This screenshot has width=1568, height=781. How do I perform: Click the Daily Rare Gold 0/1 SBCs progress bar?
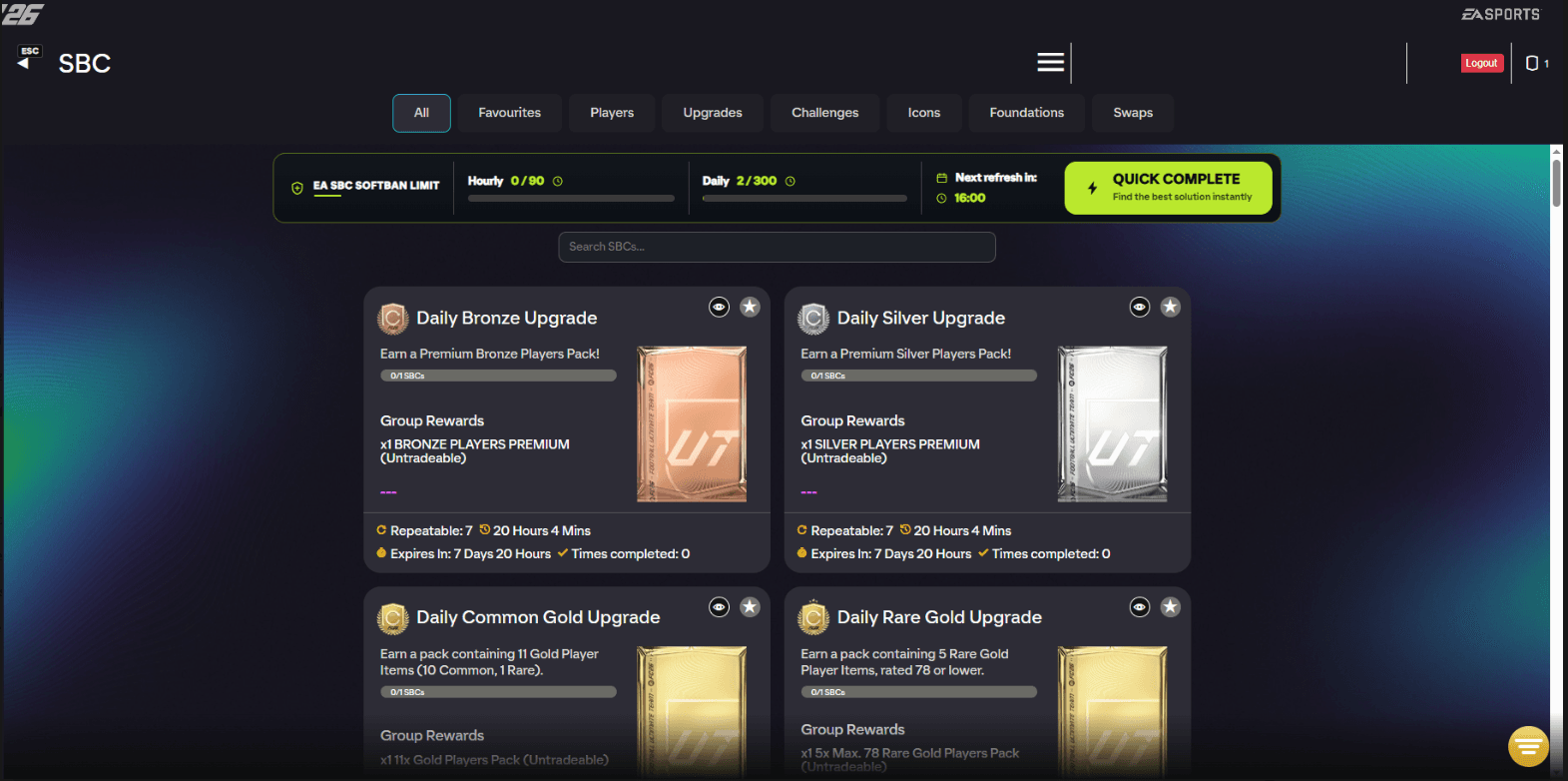918,691
